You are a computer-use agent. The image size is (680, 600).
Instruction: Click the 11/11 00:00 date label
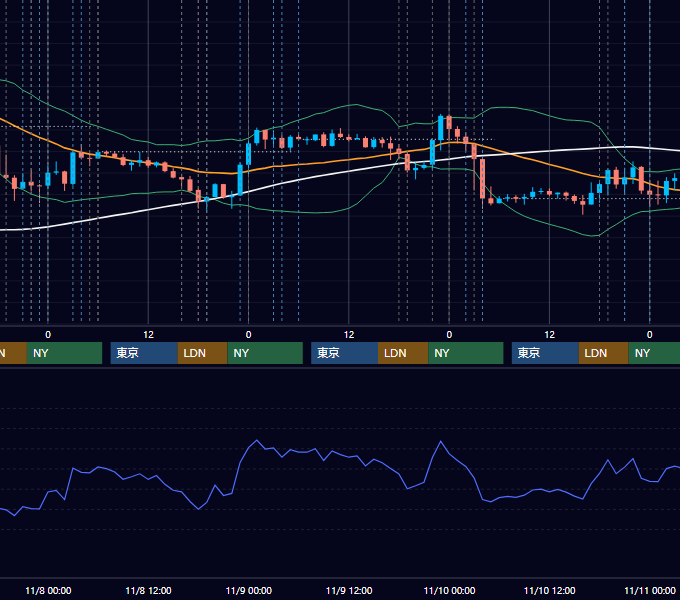(650, 590)
